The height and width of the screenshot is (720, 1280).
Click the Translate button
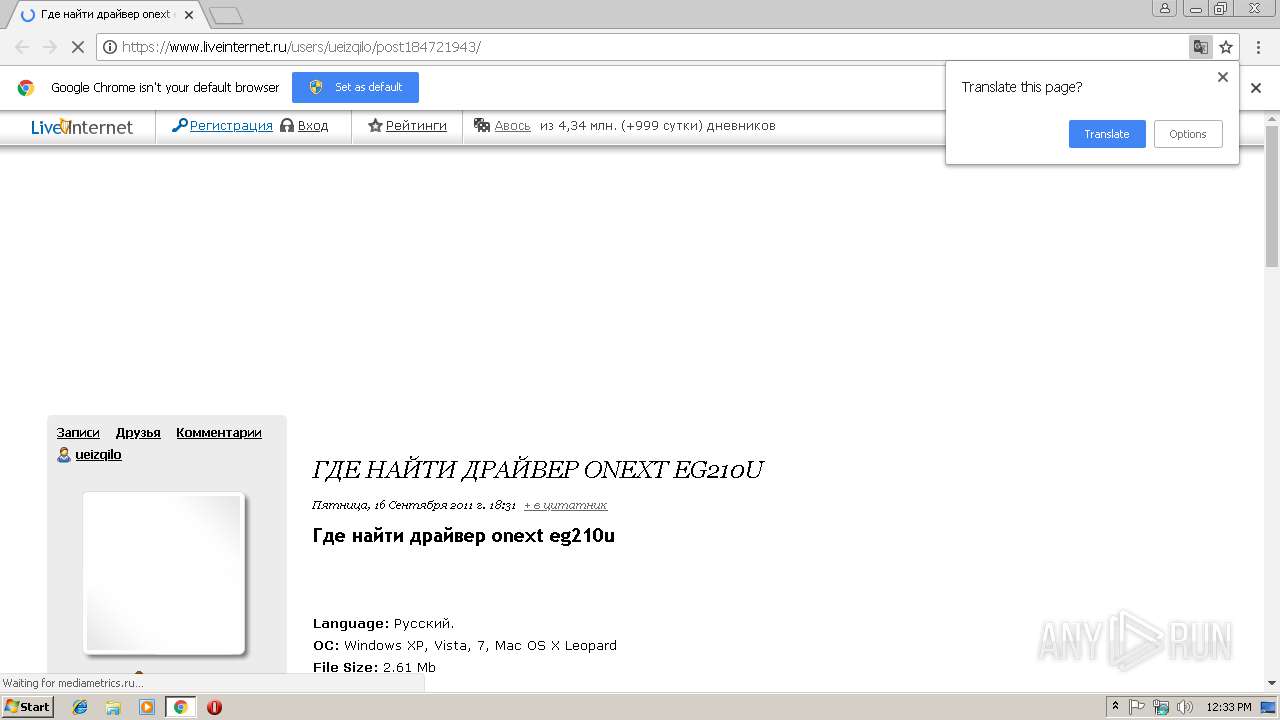click(1107, 134)
